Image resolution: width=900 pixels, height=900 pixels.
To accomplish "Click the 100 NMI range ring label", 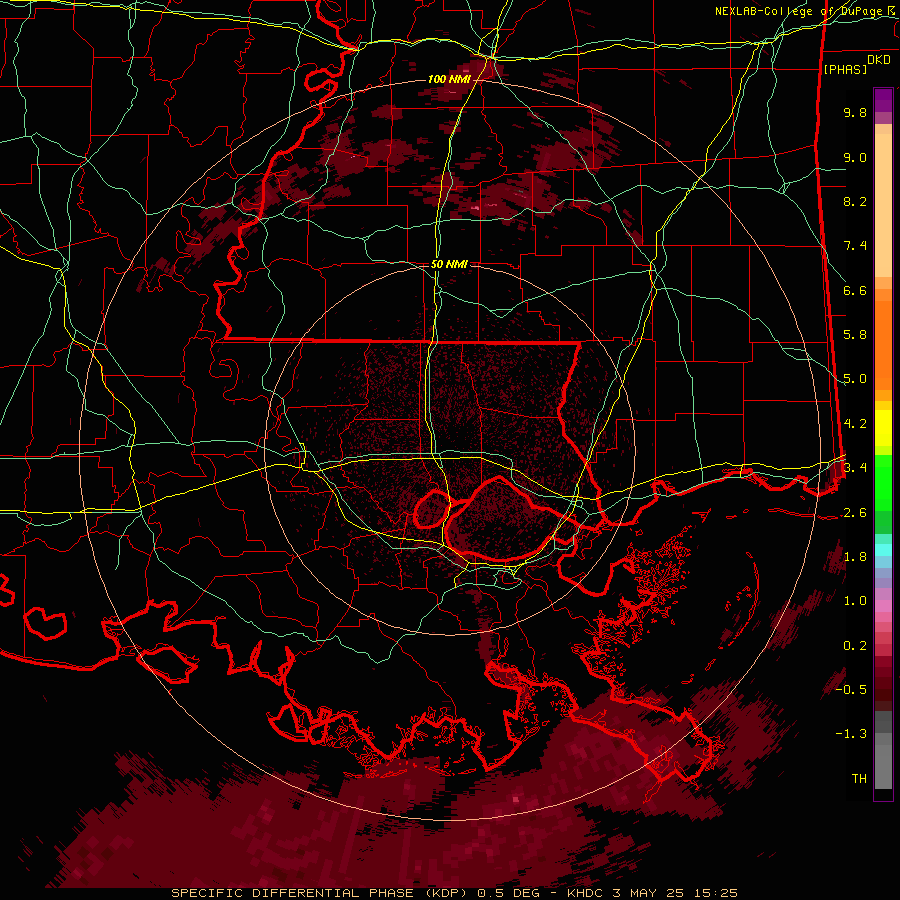I will [449, 79].
